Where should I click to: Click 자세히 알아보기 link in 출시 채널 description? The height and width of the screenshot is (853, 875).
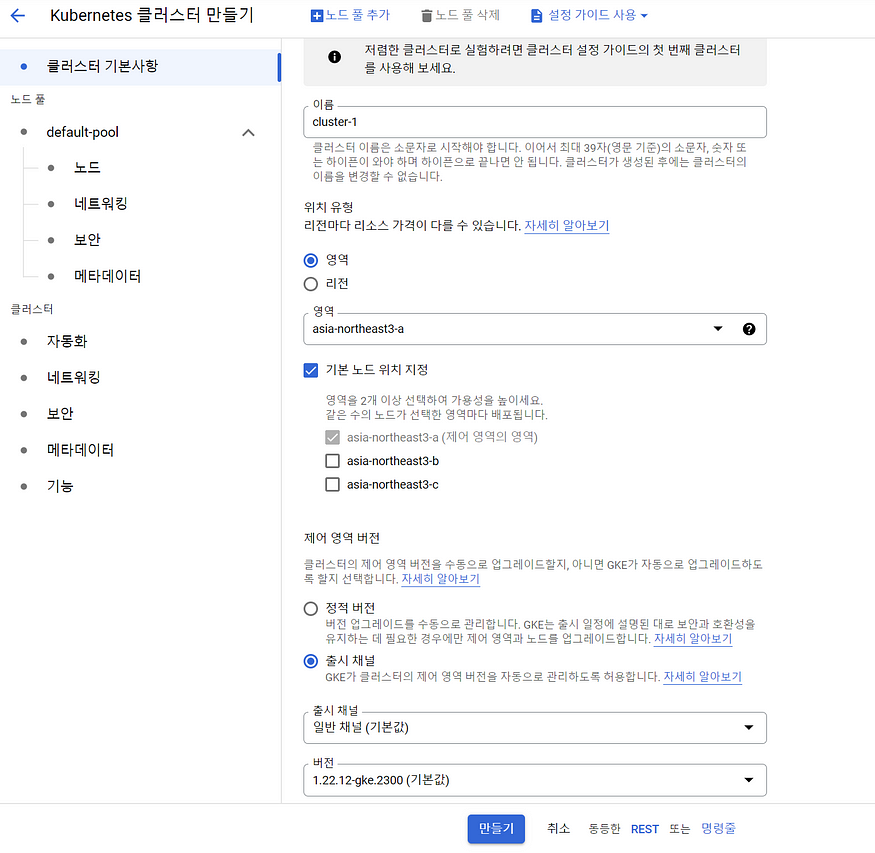(702, 677)
